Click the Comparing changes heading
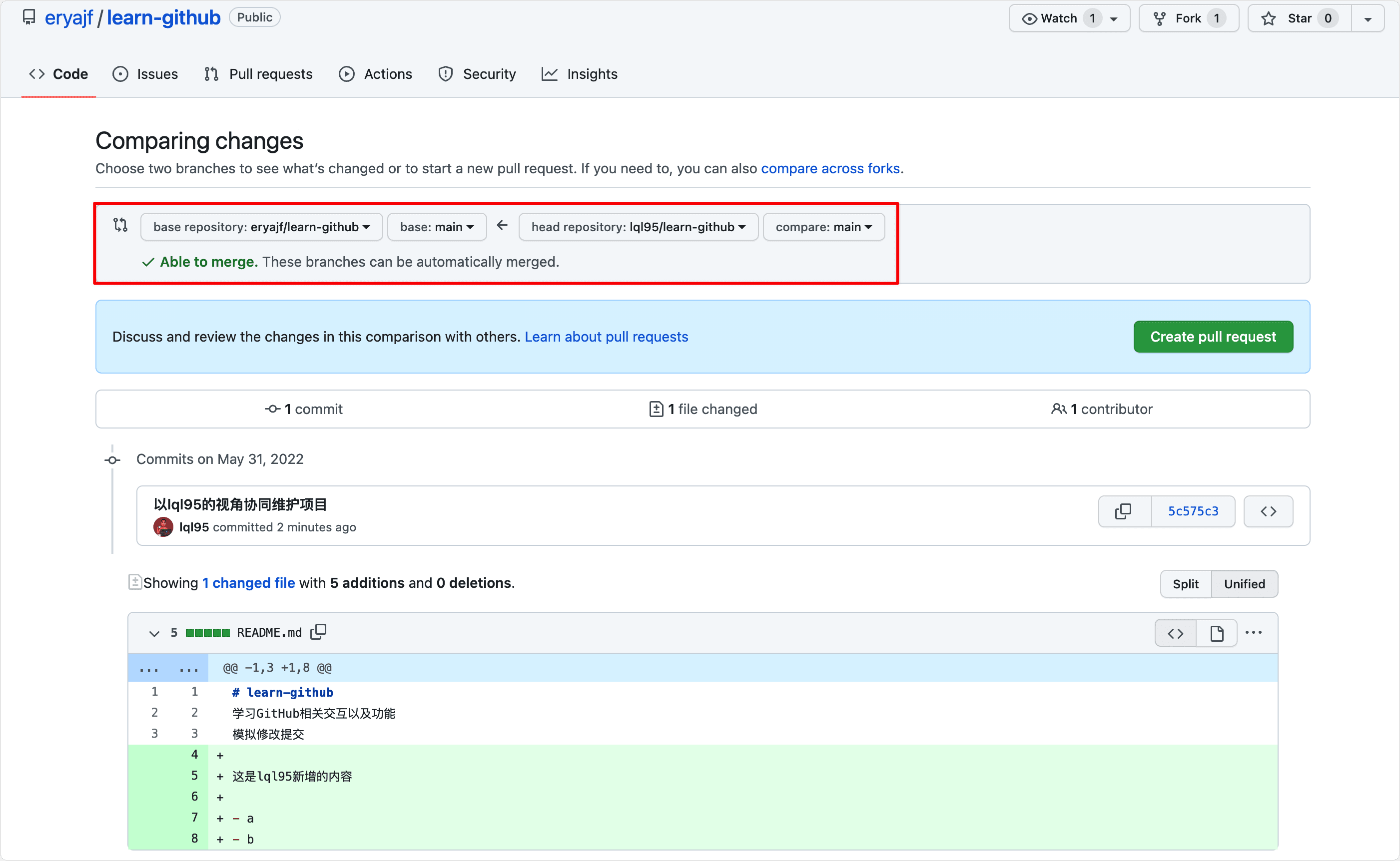The height and width of the screenshot is (861, 1400). (x=199, y=141)
